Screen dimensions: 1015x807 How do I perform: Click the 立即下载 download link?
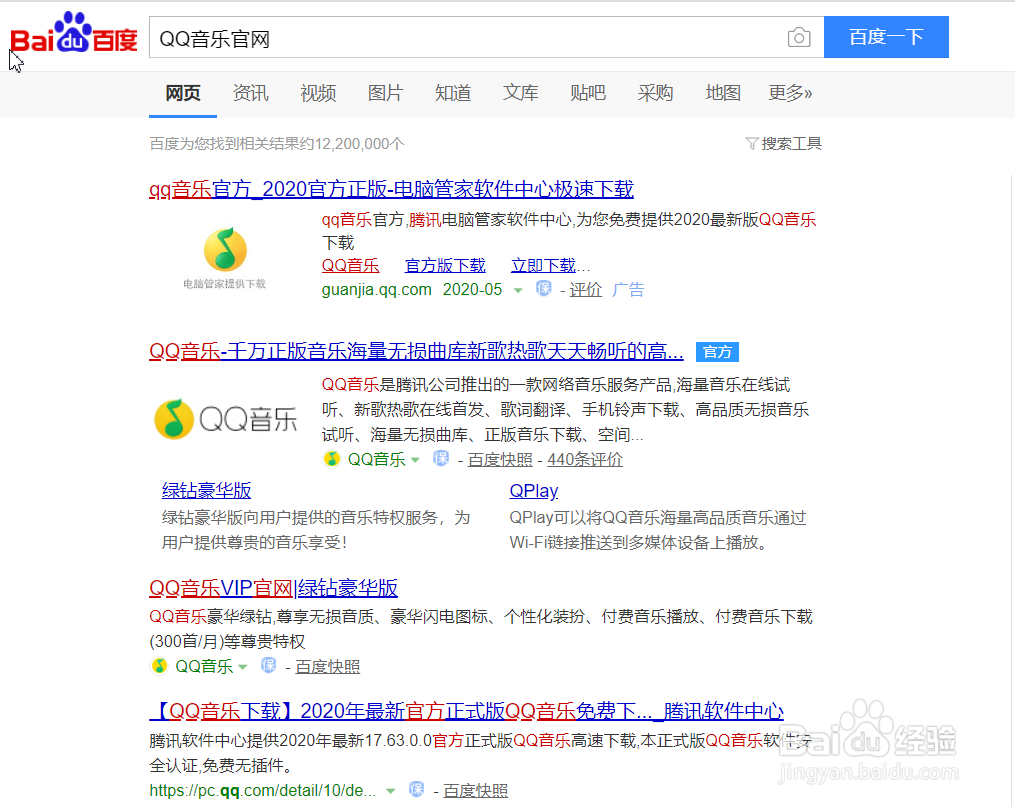point(544,264)
